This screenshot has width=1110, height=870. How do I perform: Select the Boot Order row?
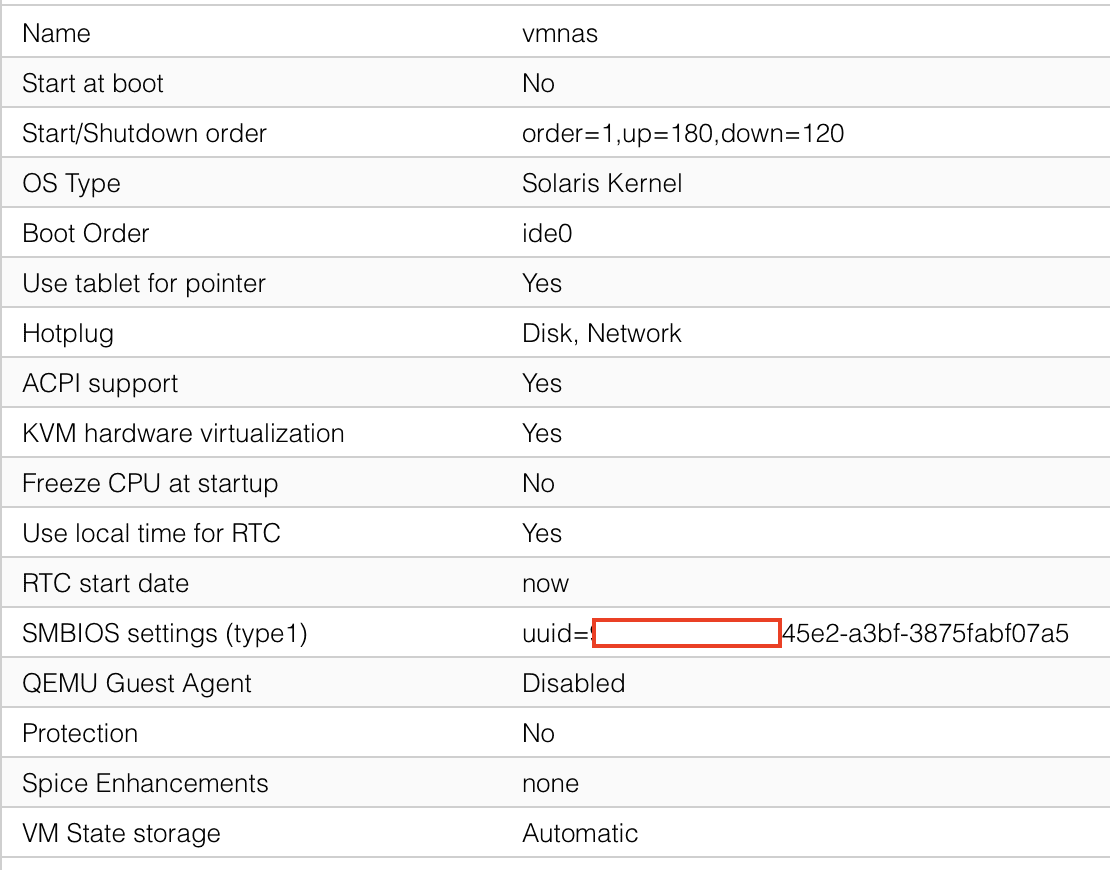click(85, 233)
